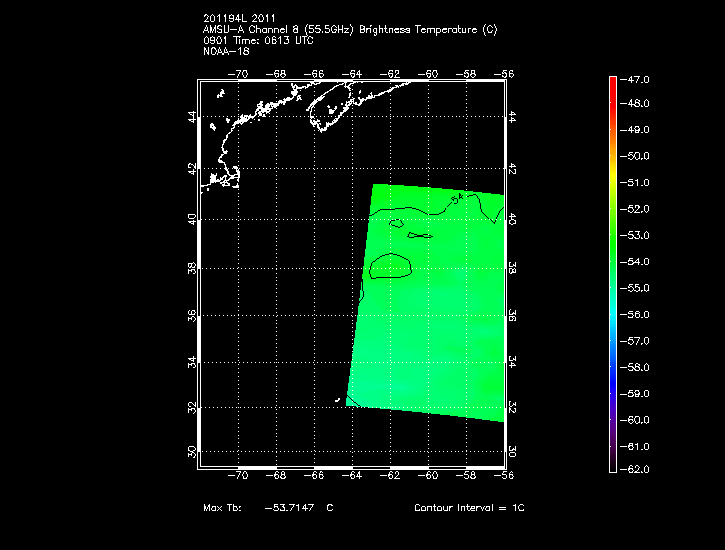The height and width of the screenshot is (550, 725).
Task: Click the '201194L 2011' storm identifier
Action: point(239,18)
